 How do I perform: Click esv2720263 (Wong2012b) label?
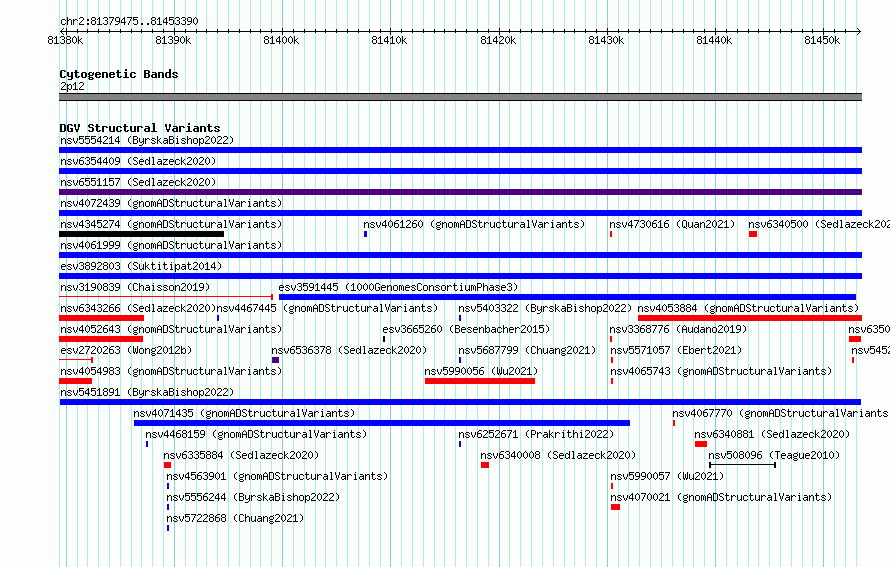(x=126, y=350)
